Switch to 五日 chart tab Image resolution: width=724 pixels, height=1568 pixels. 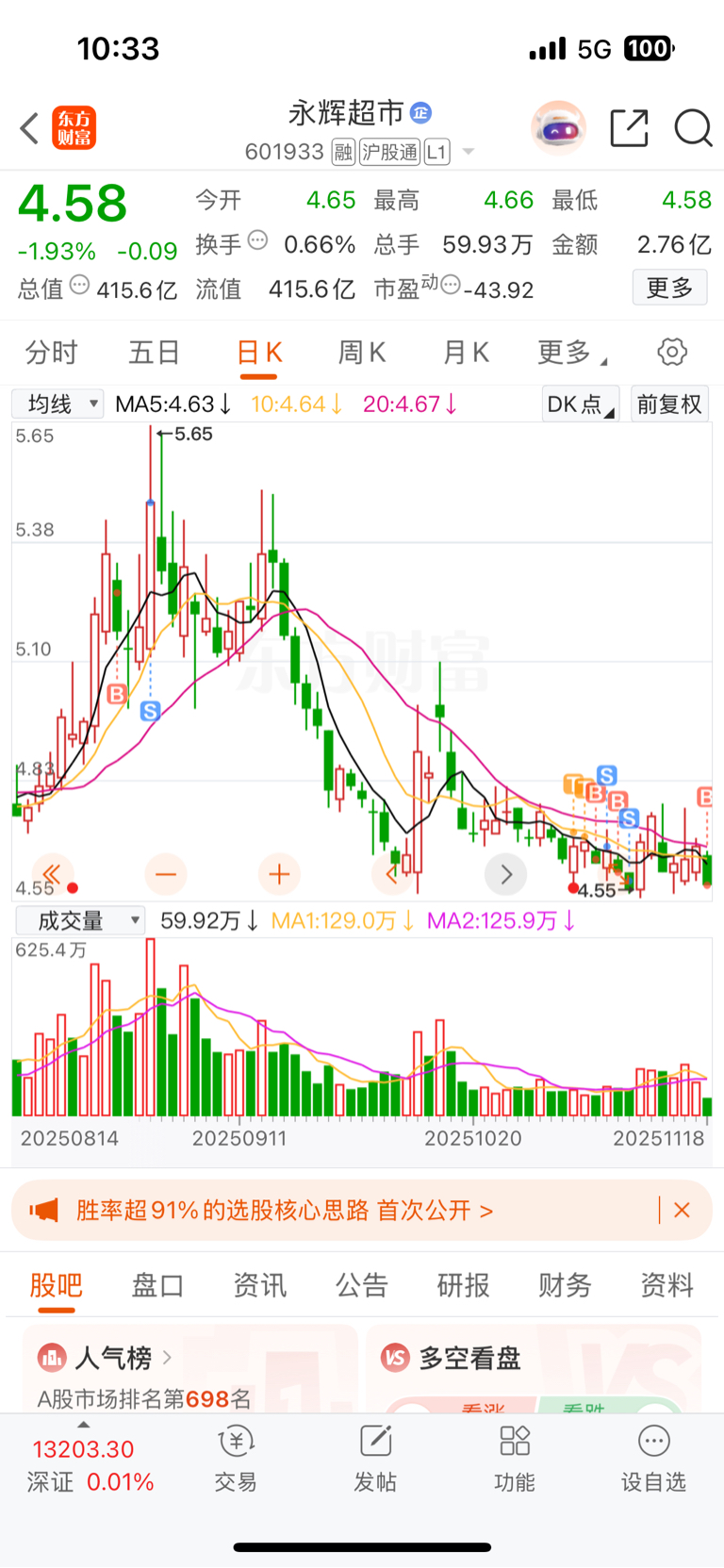(x=155, y=353)
